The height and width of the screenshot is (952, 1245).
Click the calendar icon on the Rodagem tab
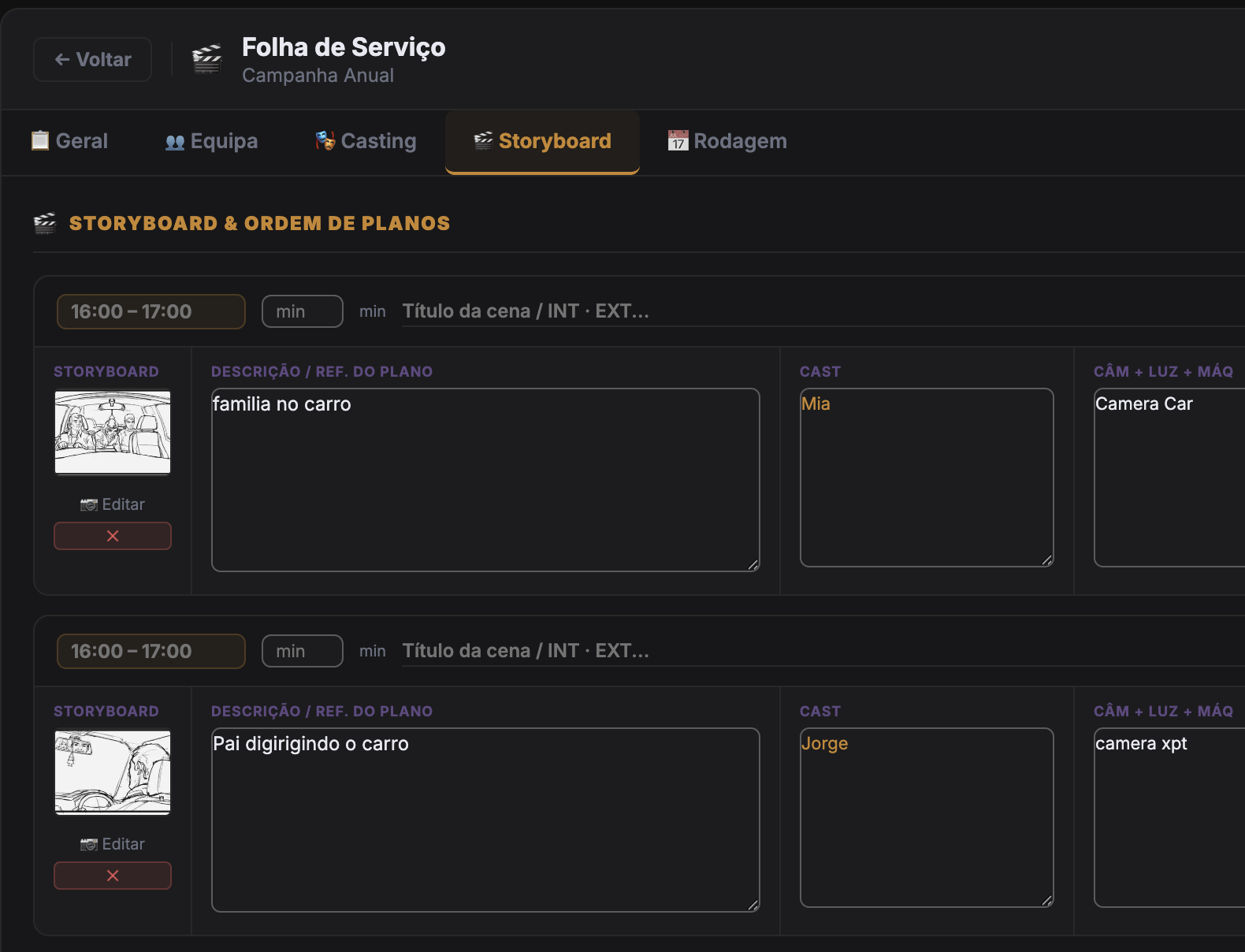click(x=678, y=140)
